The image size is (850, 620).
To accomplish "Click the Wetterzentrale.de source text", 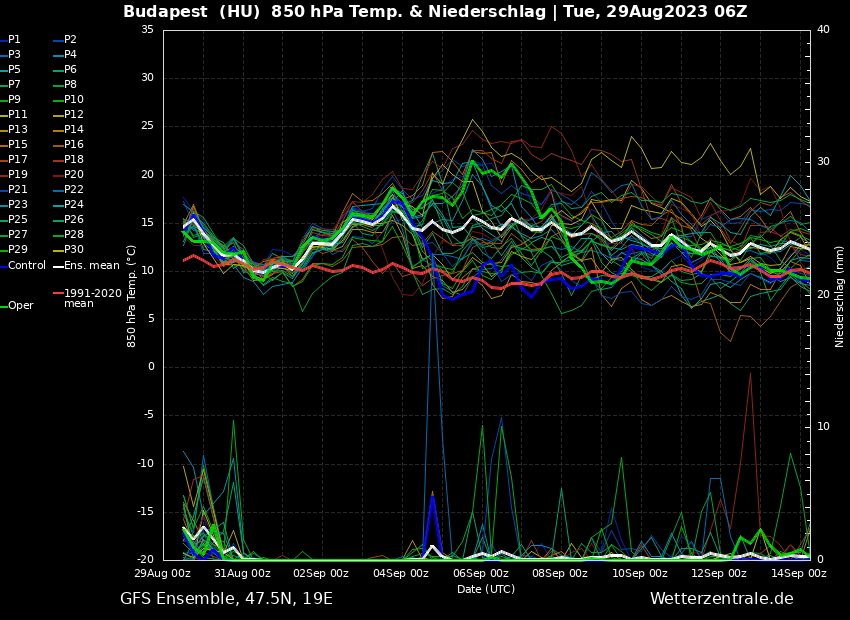I will point(721,599).
